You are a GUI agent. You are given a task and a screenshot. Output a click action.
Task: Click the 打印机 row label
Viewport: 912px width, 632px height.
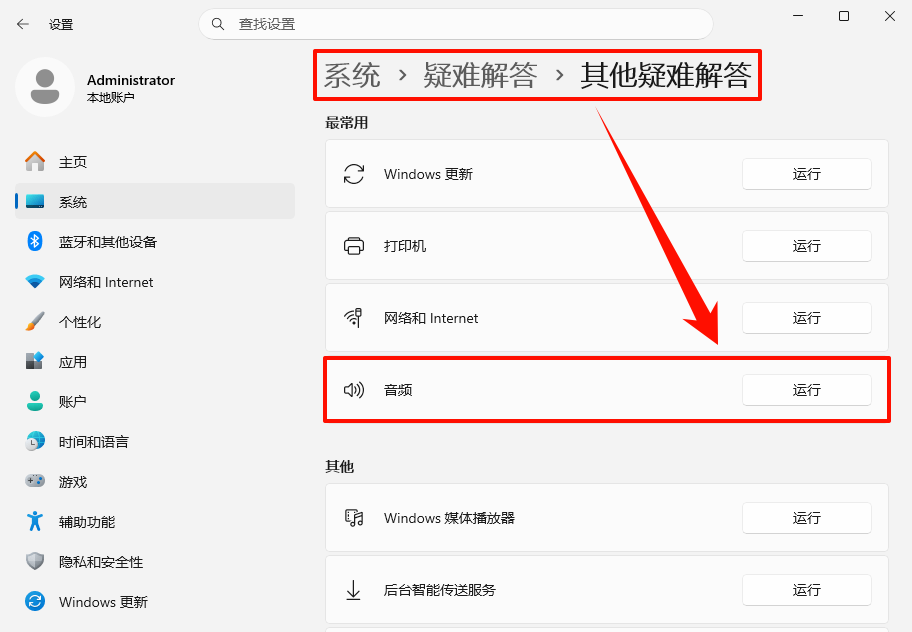point(405,246)
